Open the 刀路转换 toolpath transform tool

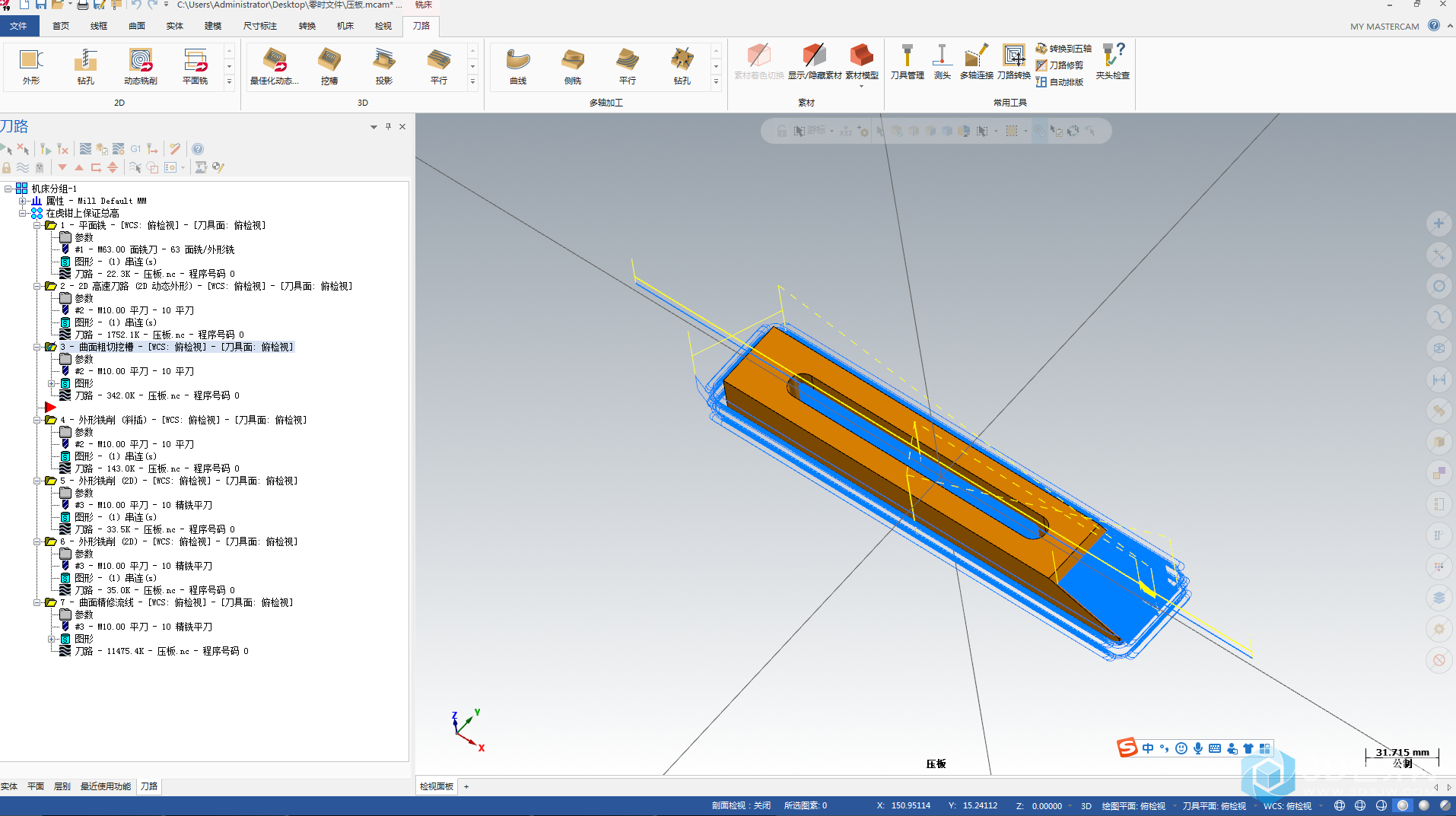click(1014, 62)
